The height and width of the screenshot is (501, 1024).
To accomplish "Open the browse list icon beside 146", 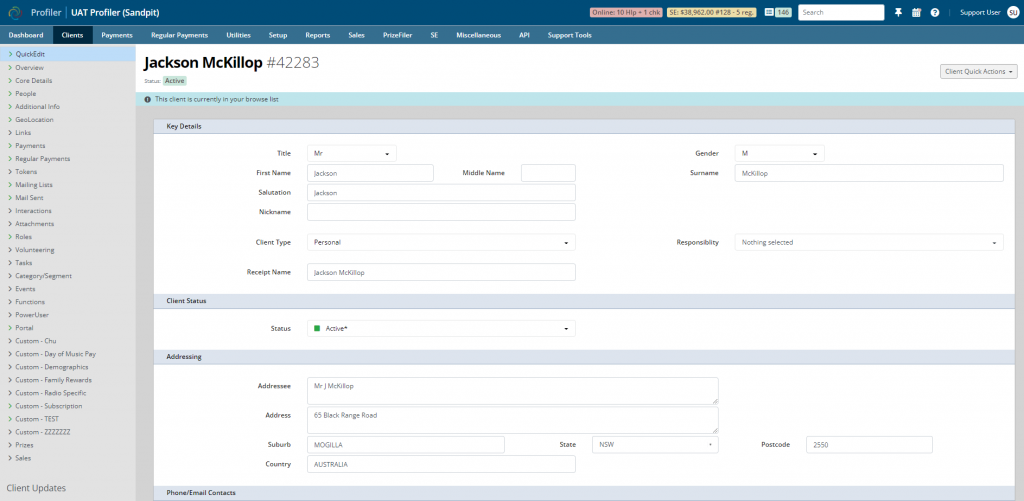I will coord(769,12).
